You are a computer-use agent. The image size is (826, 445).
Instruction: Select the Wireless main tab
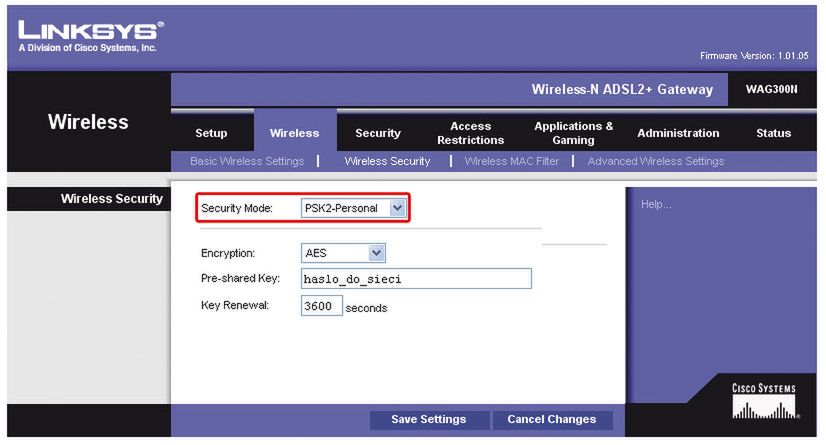point(294,133)
